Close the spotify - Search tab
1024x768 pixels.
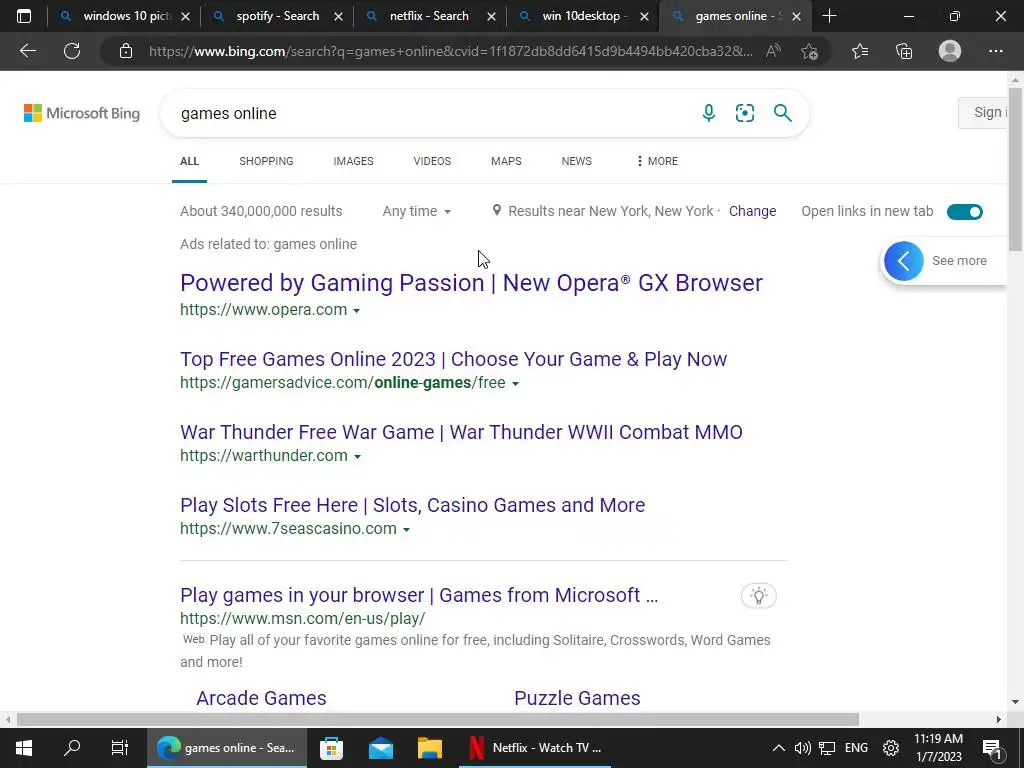[x=338, y=16]
